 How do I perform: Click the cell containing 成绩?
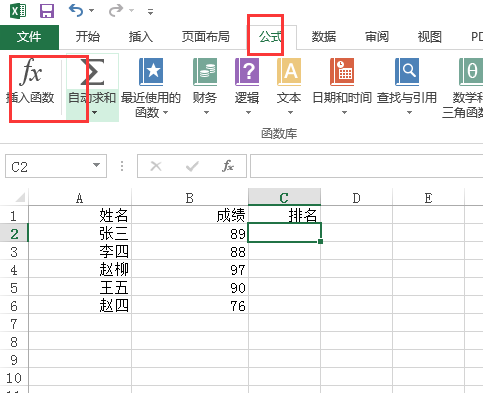pos(190,215)
